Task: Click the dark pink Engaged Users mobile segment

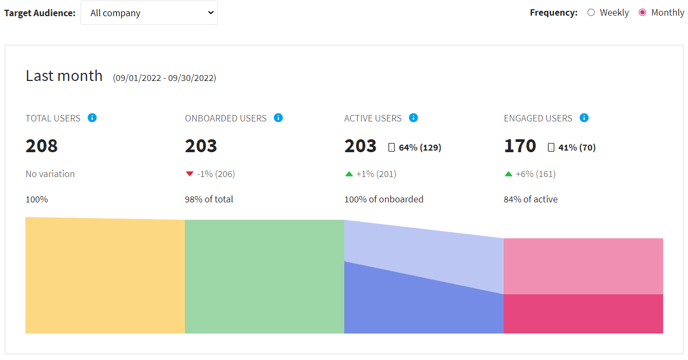Action: point(583,314)
